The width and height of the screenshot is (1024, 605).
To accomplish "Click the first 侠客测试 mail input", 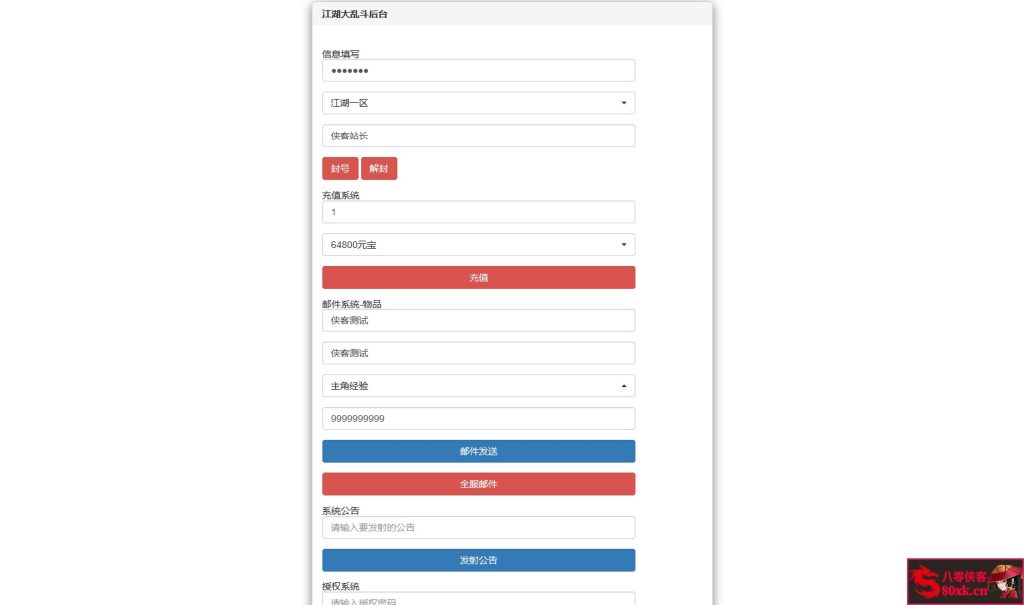I will [478, 320].
